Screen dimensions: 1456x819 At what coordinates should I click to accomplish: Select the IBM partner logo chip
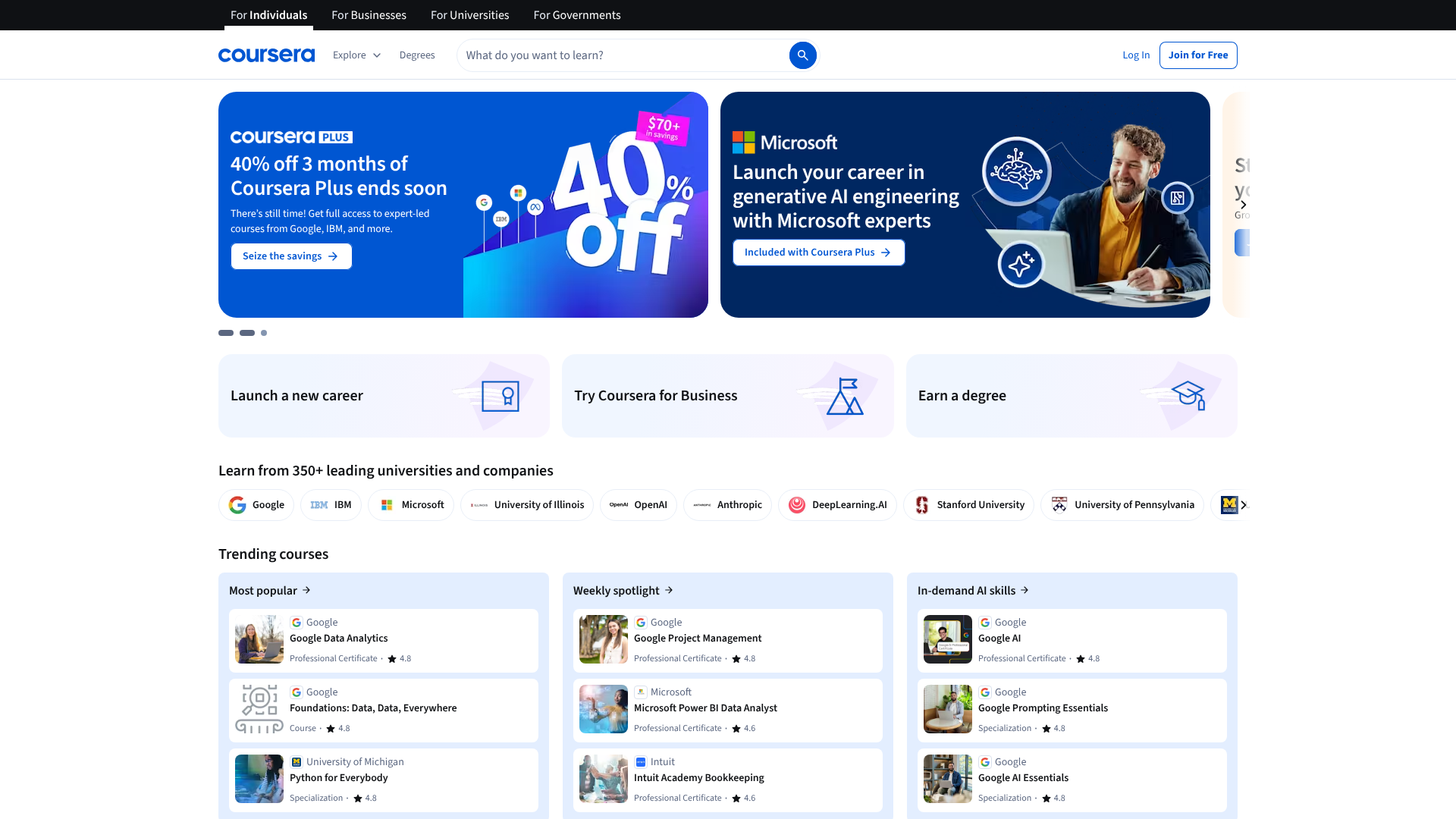pyautogui.click(x=330, y=504)
